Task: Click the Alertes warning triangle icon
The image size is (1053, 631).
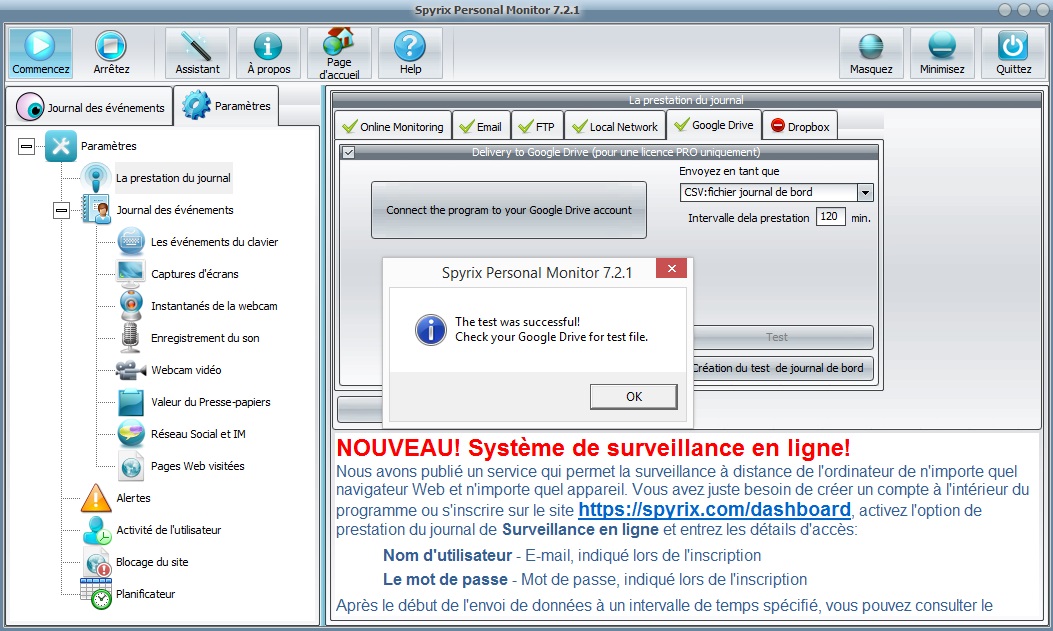Action: point(96,498)
